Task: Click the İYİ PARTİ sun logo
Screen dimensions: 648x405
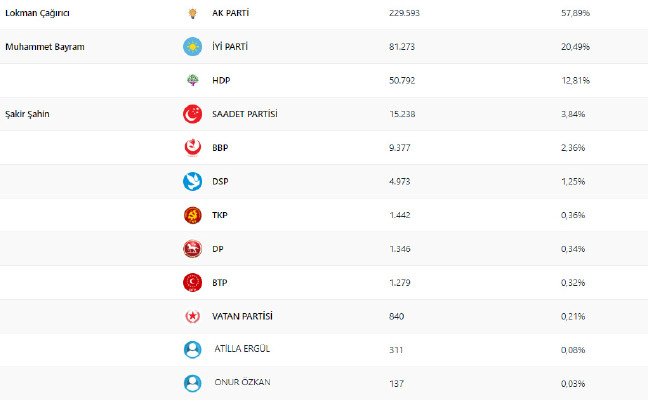Action: tap(192, 47)
